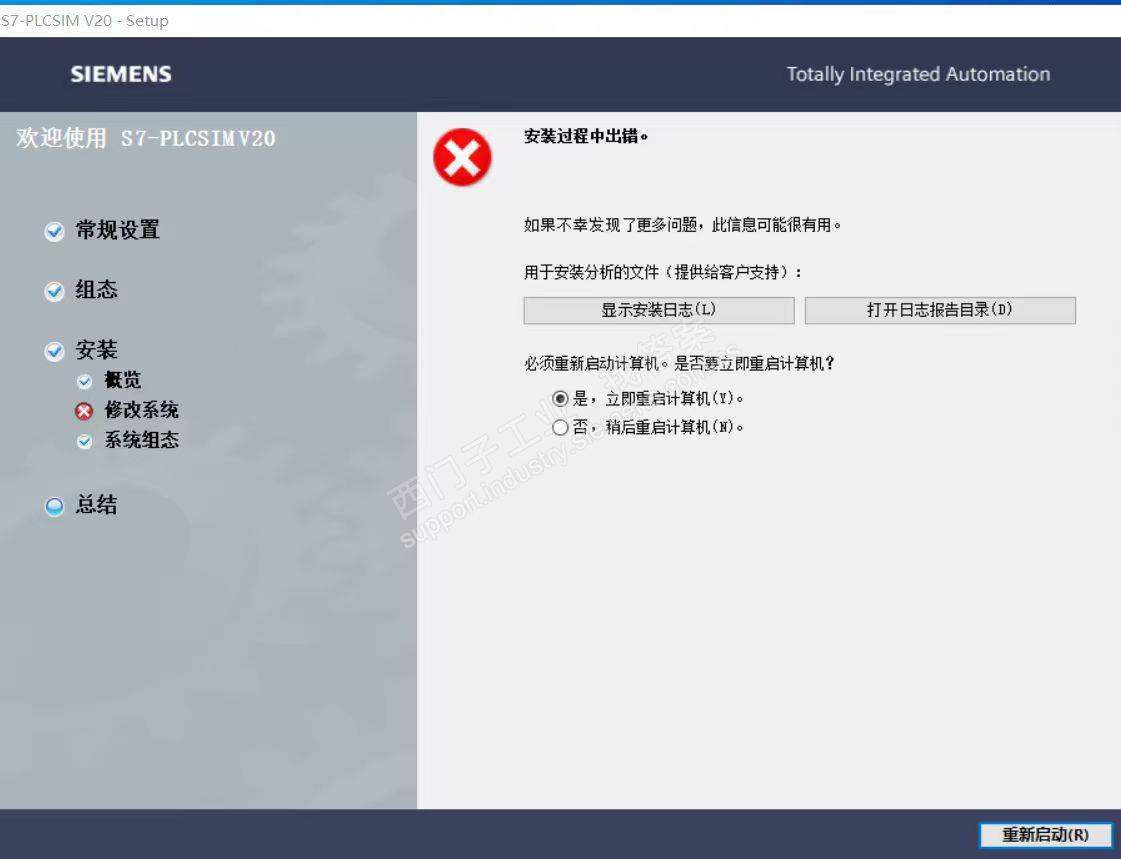This screenshot has height=859, width=1121.
Task: Click the 用于安装分析的文件 label
Action: [x=663, y=272]
